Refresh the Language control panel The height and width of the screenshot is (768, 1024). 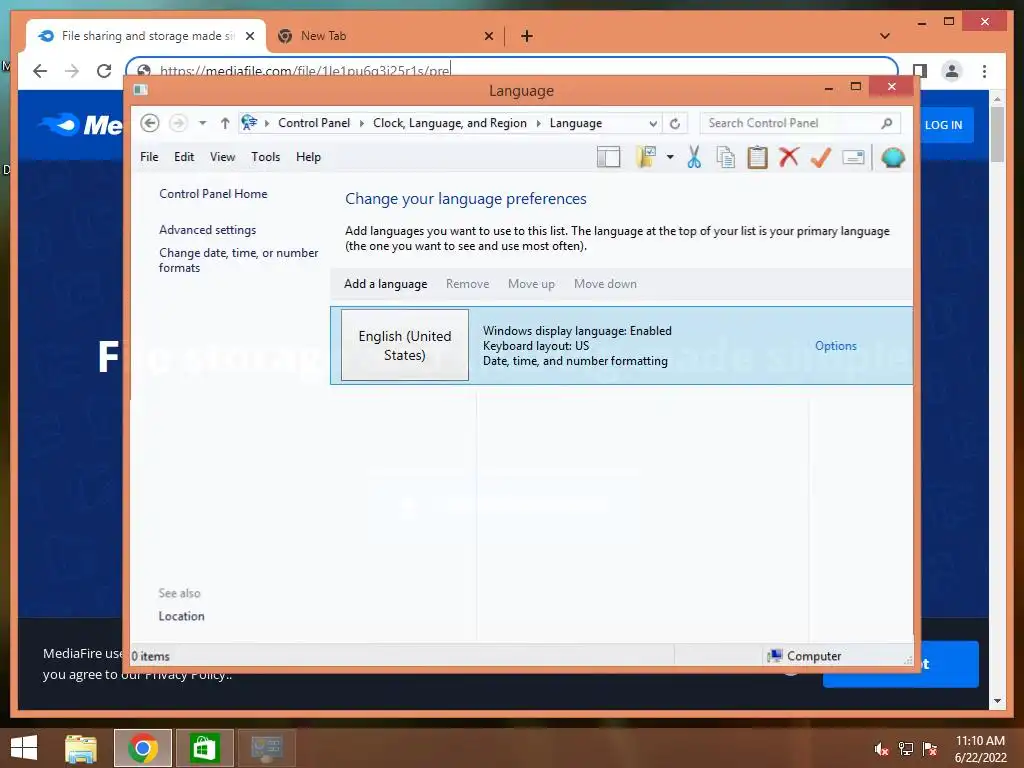pos(675,123)
